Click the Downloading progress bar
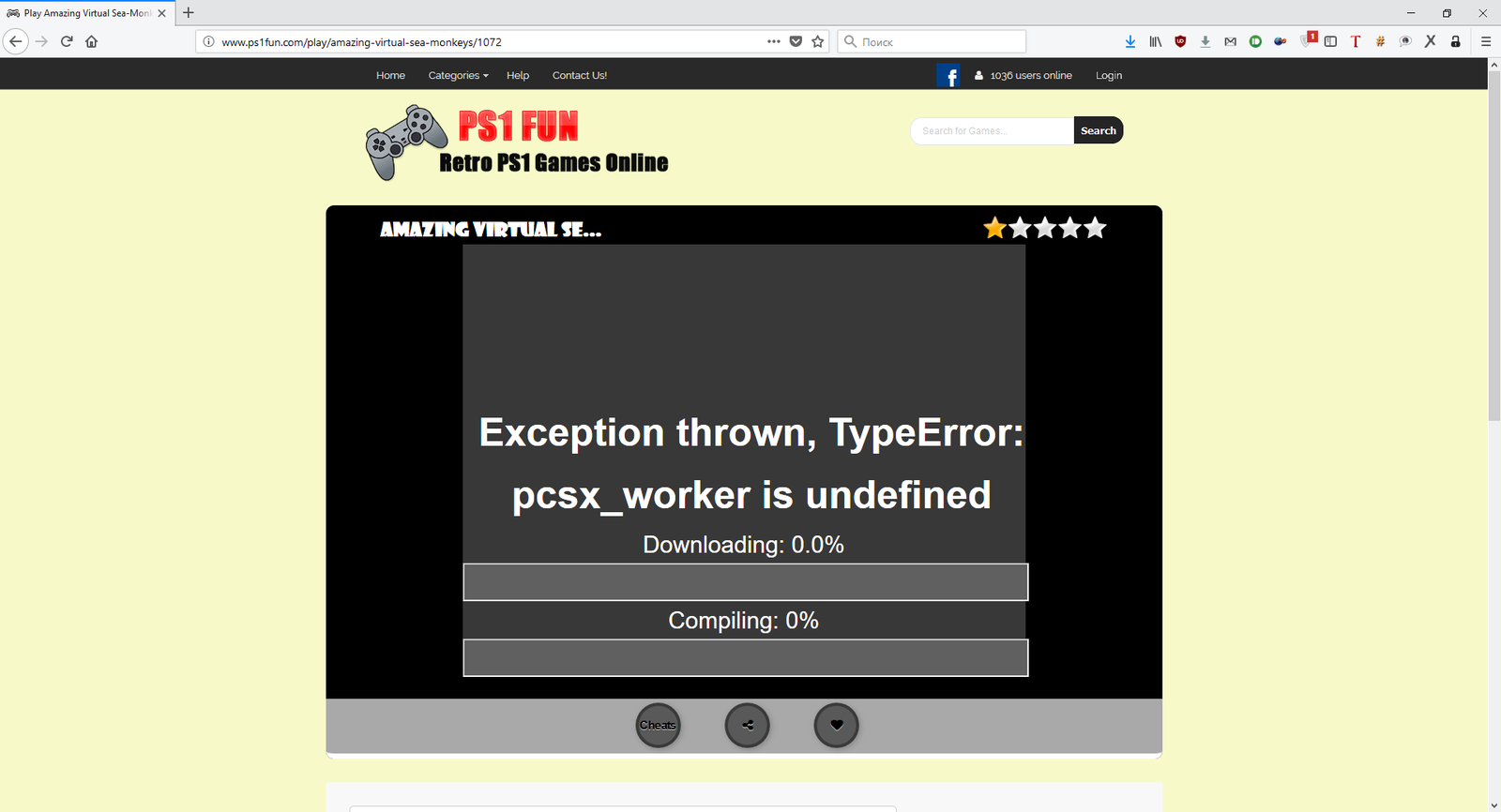This screenshot has width=1501, height=812. [x=746, y=582]
